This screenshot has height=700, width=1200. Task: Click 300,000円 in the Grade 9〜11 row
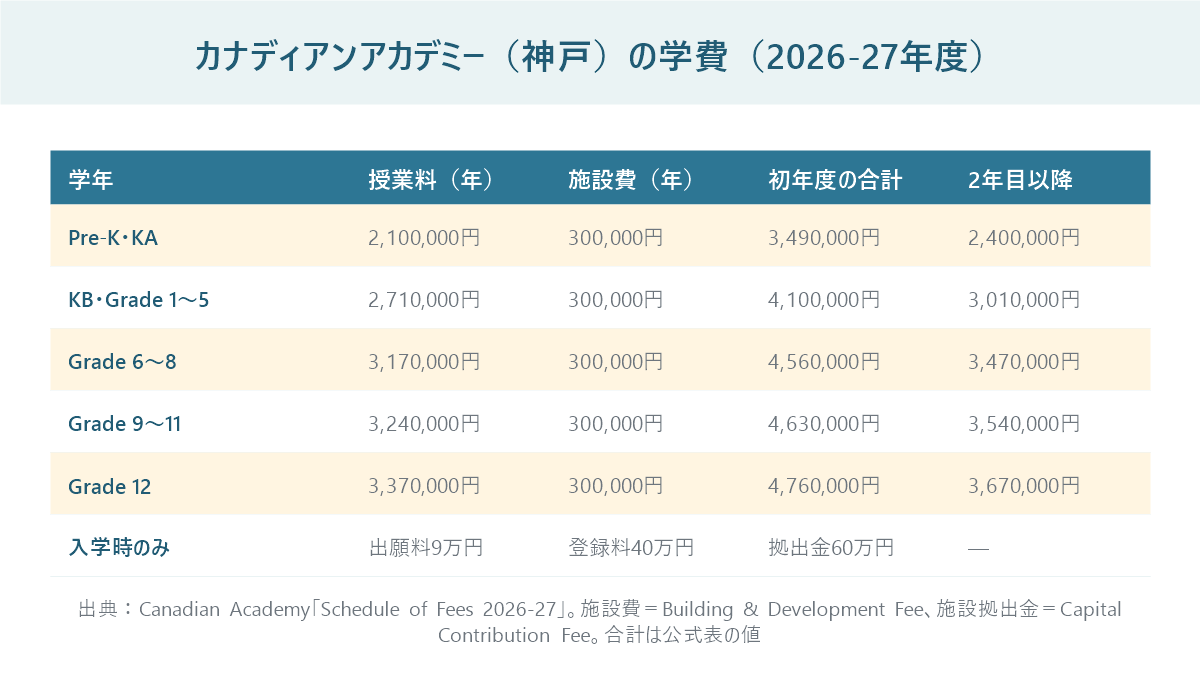click(x=615, y=424)
